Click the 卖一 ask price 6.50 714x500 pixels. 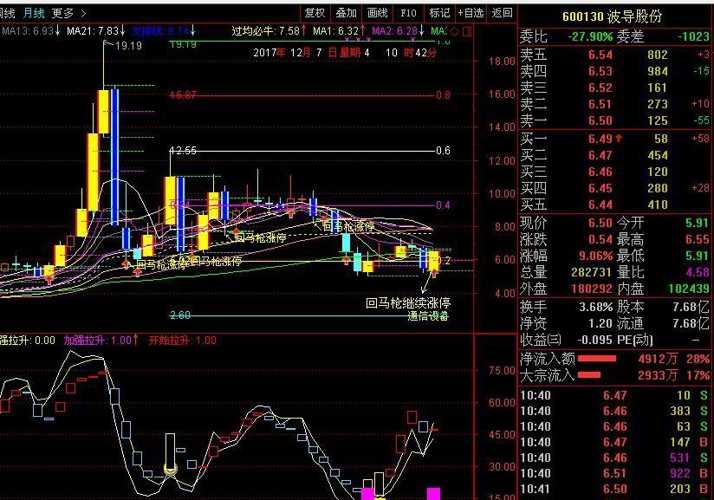[600, 120]
